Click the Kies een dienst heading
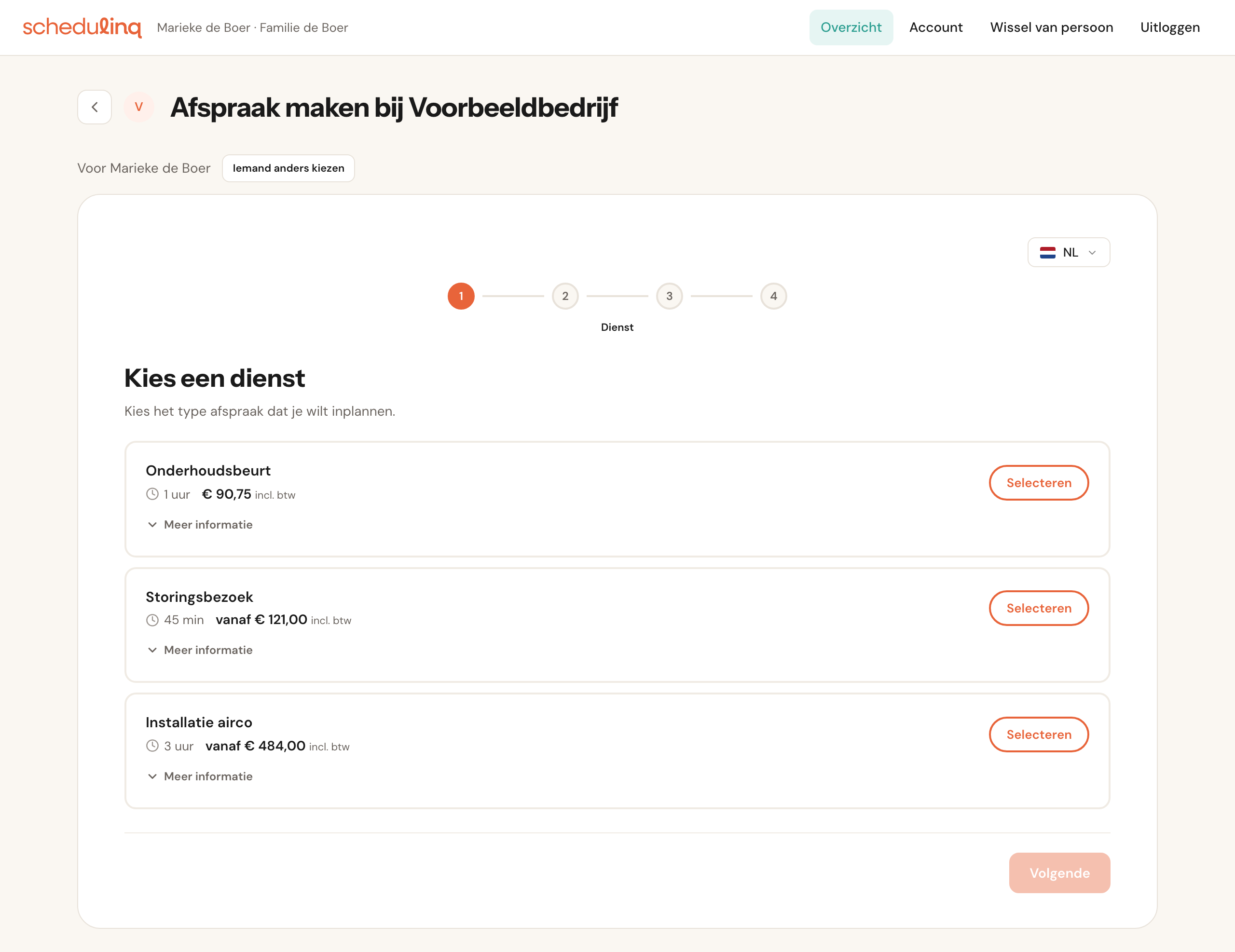This screenshot has width=1235, height=952. [214, 378]
